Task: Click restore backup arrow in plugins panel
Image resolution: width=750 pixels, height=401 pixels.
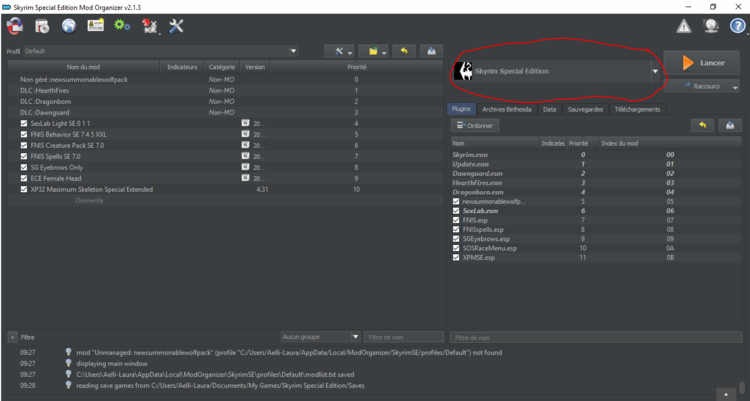Action: pos(703,125)
